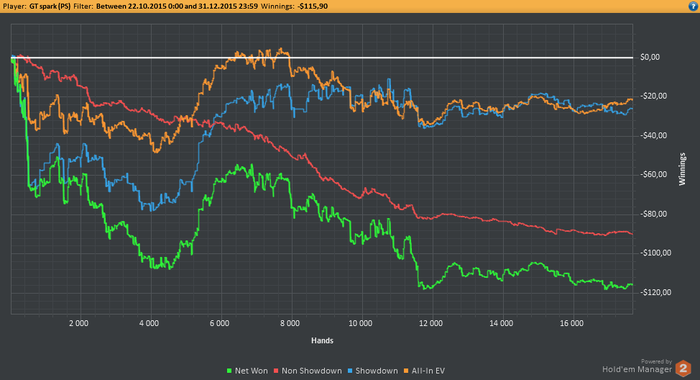Click the player name GT spark (PS)
The height and width of the screenshot is (380, 700).
(x=50, y=6)
